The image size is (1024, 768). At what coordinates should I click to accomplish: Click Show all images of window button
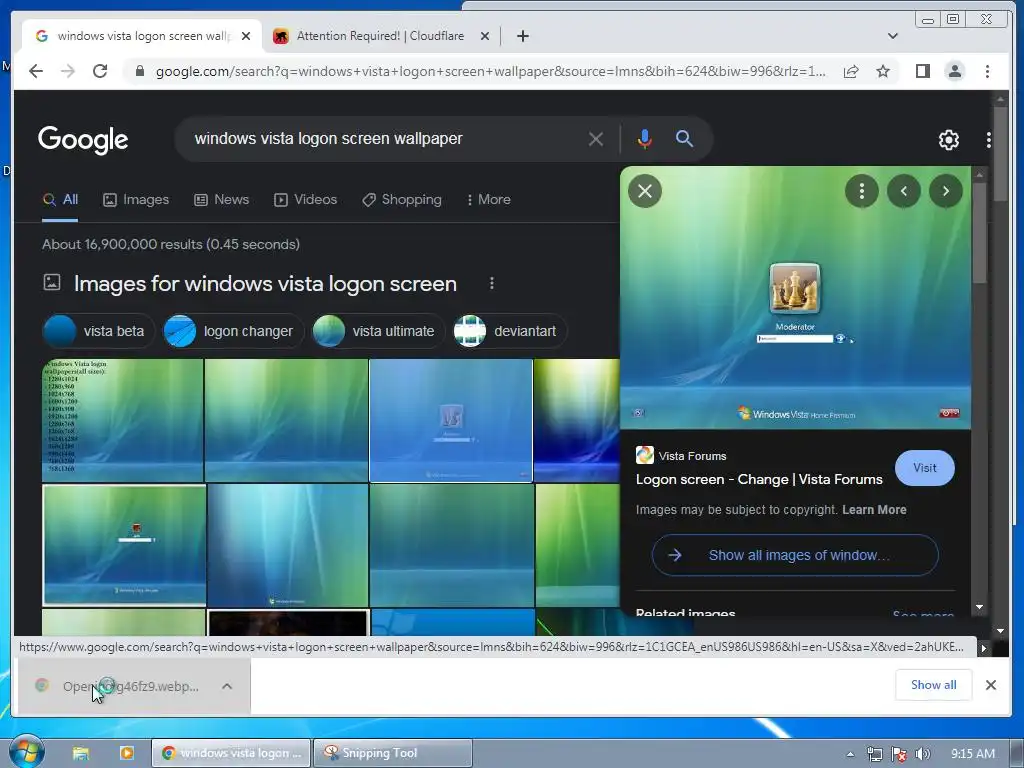[795, 555]
